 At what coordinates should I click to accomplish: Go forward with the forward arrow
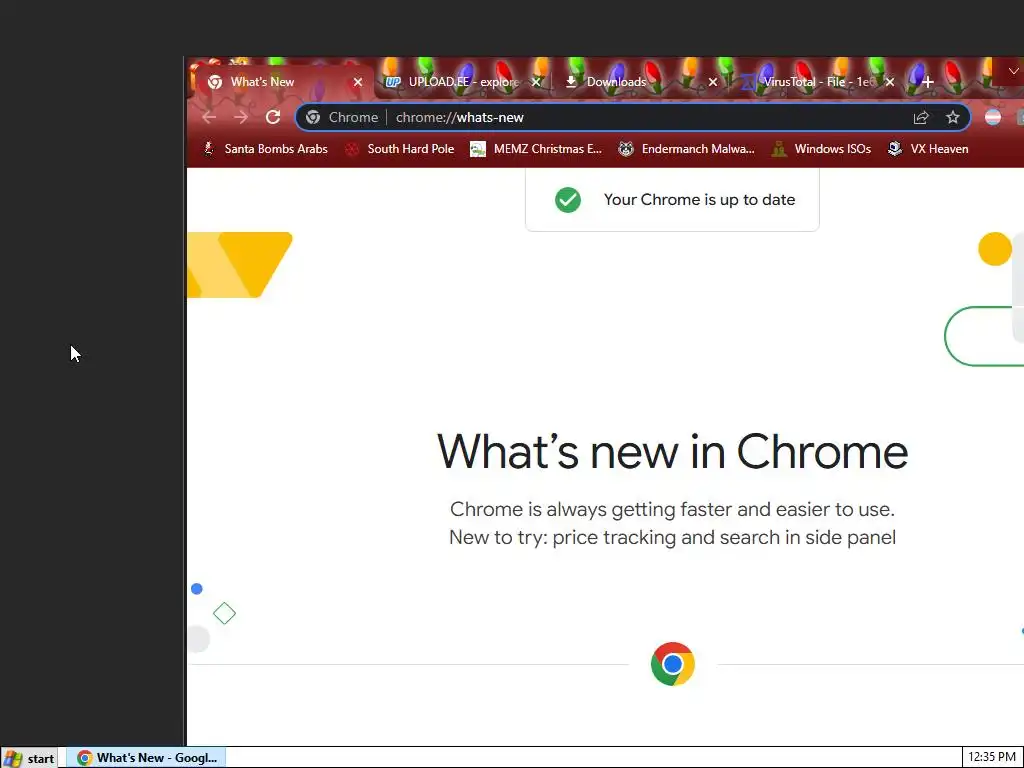[x=241, y=118]
